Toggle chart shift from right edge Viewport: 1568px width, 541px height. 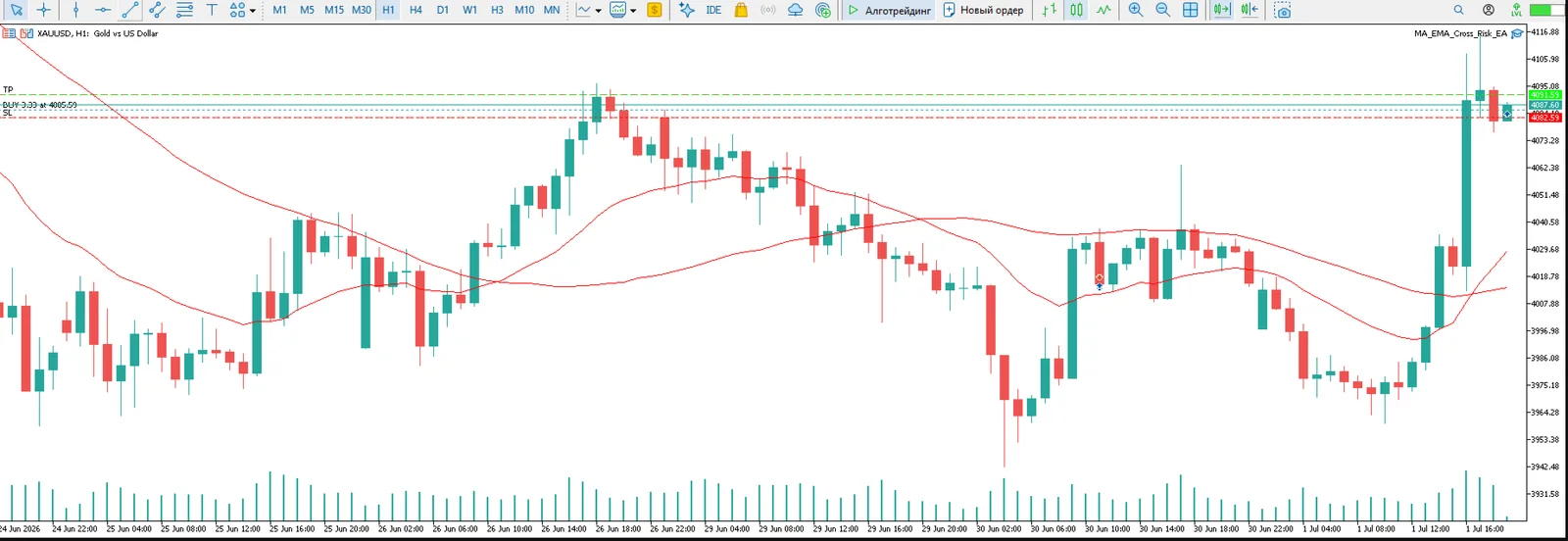click(x=1249, y=10)
